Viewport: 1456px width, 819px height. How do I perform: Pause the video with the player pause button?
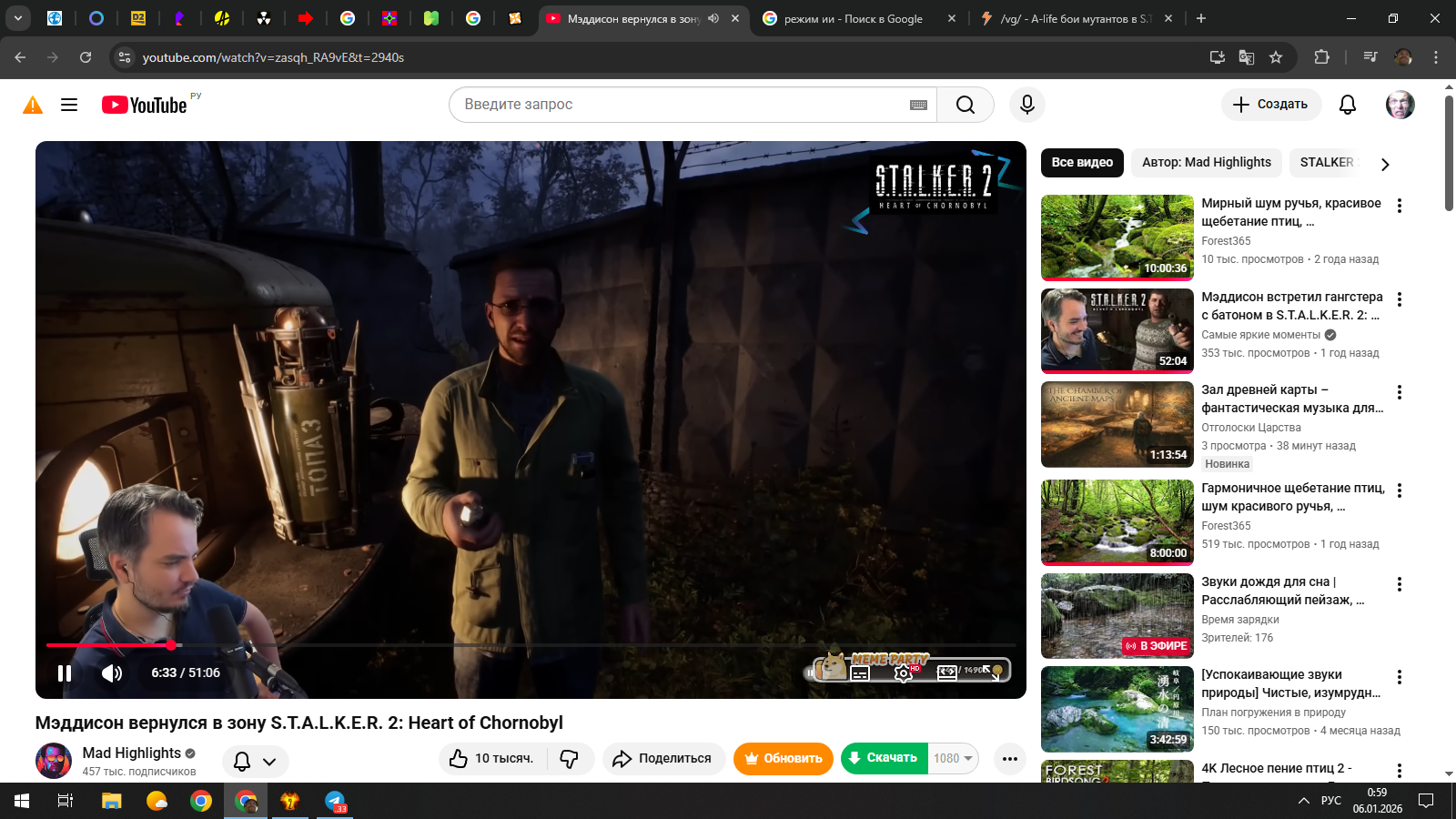65,673
